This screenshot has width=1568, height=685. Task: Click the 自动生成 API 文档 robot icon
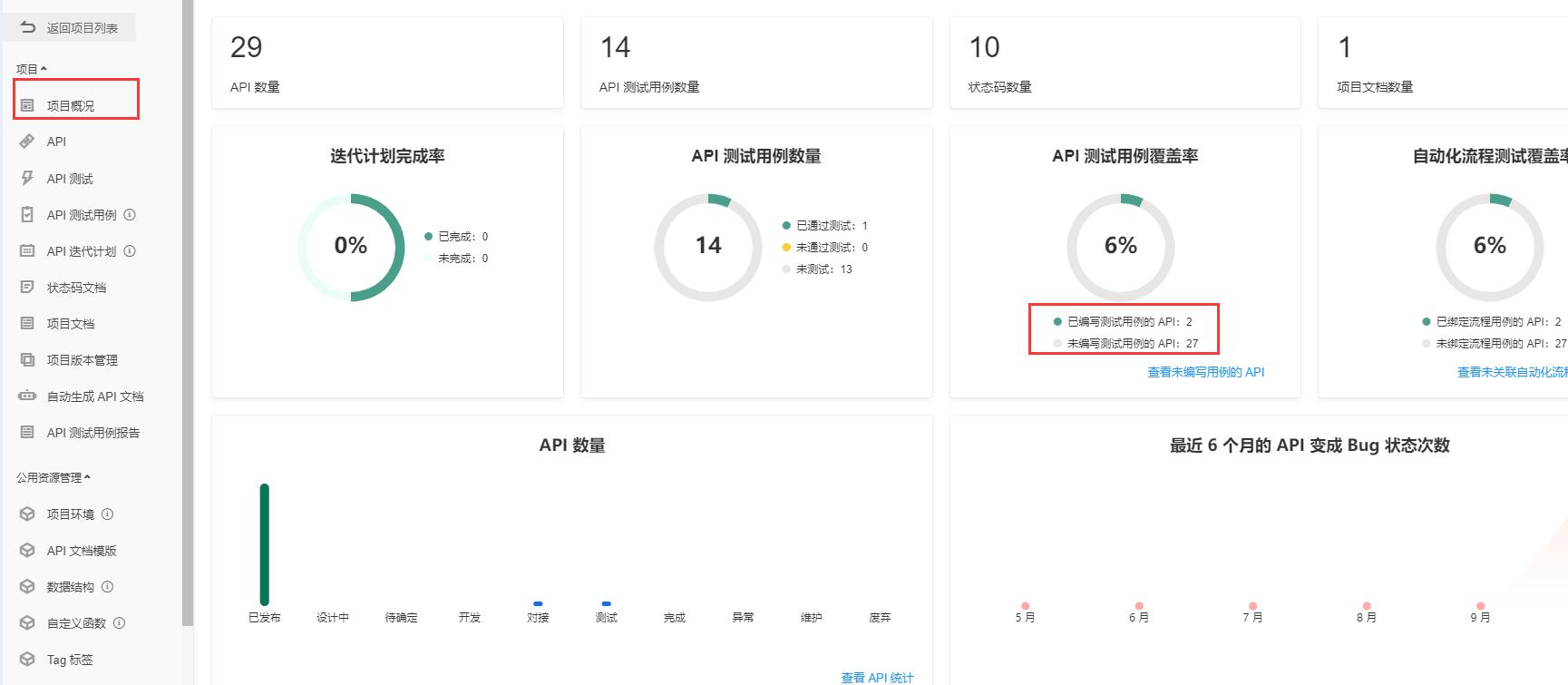(27, 396)
